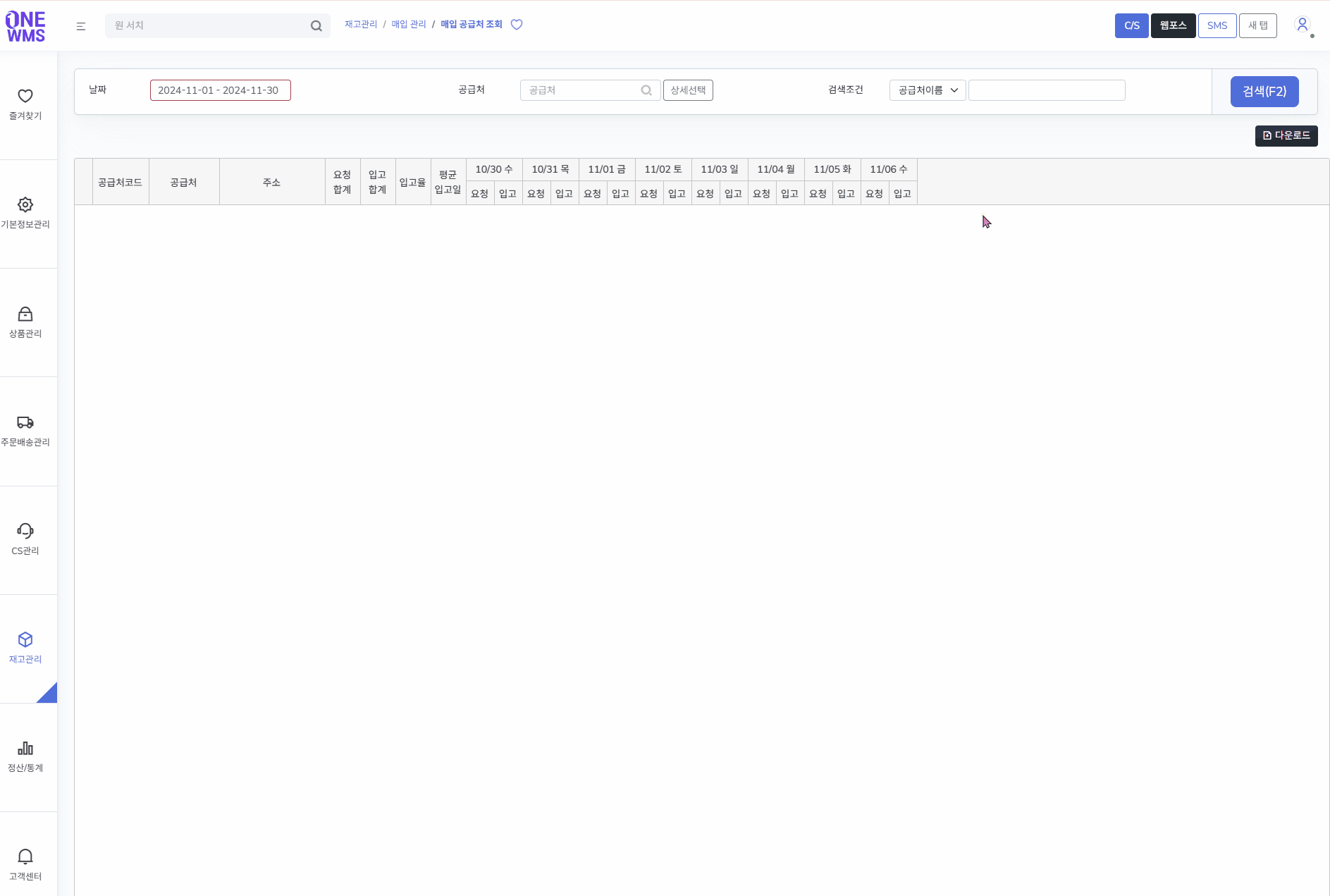1330x896 pixels.
Task: Click the 10/31 목 date header
Action: [x=550, y=169]
